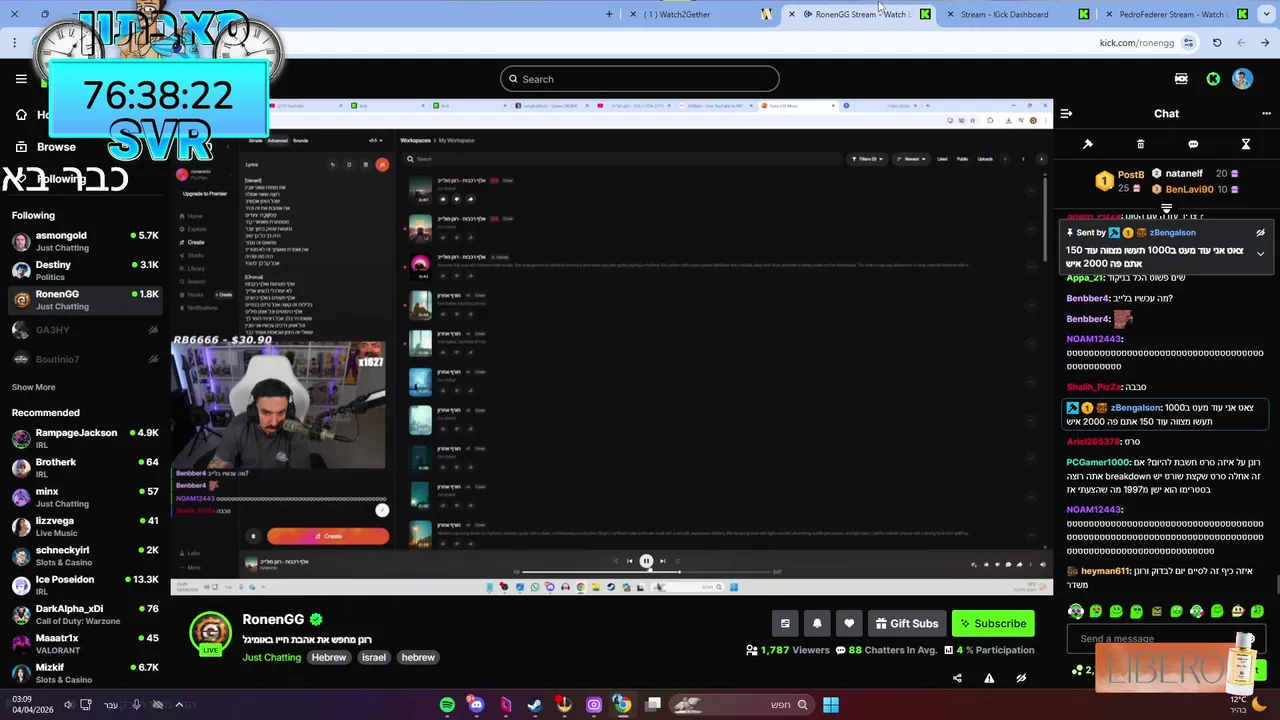
Task: Expand the pinned message chevron
Action: pyautogui.click(x=1260, y=254)
